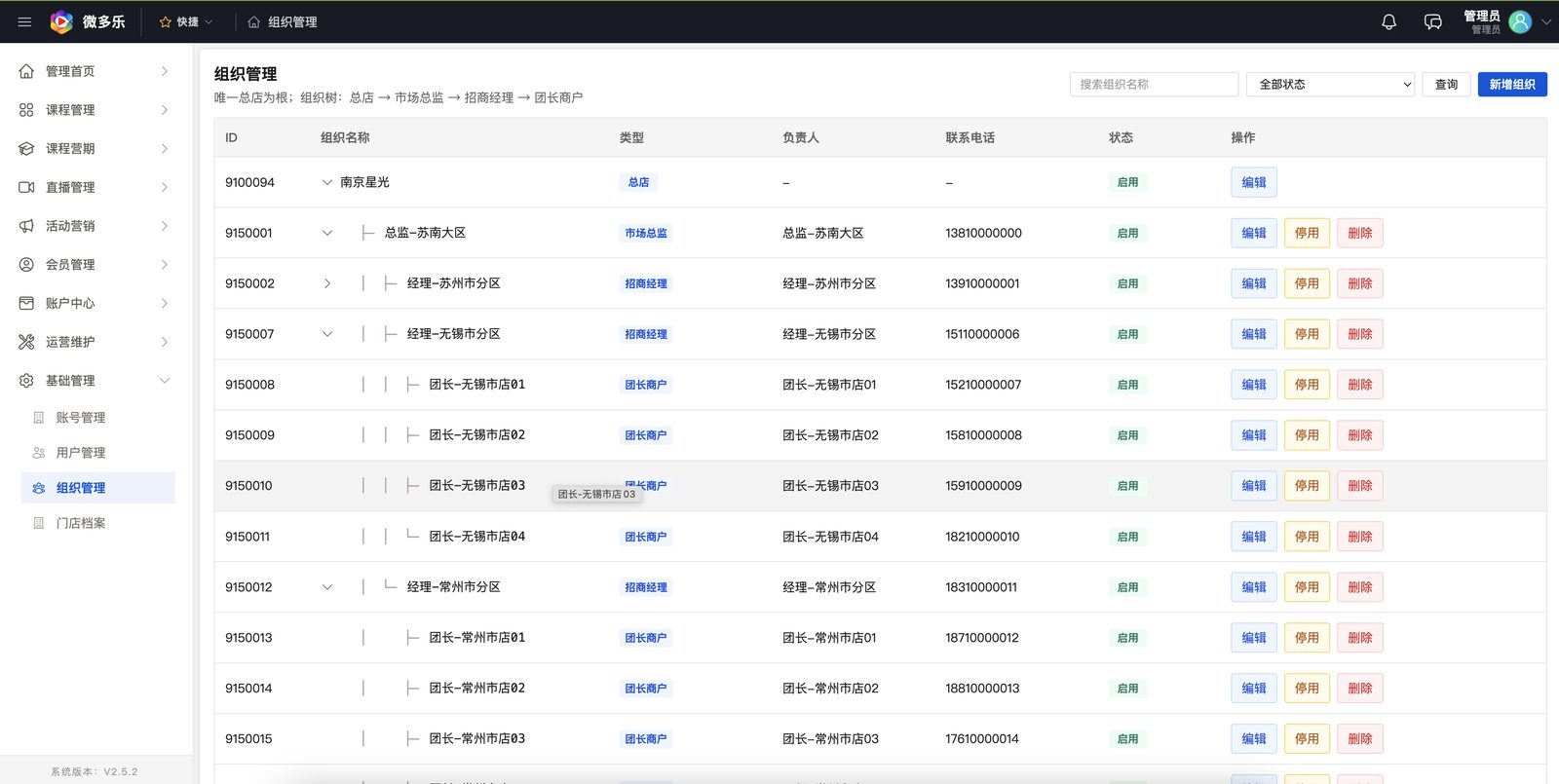Click the 活动营销 megaphone icon
Viewport: 1559px width, 784px height.
pos(26,226)
